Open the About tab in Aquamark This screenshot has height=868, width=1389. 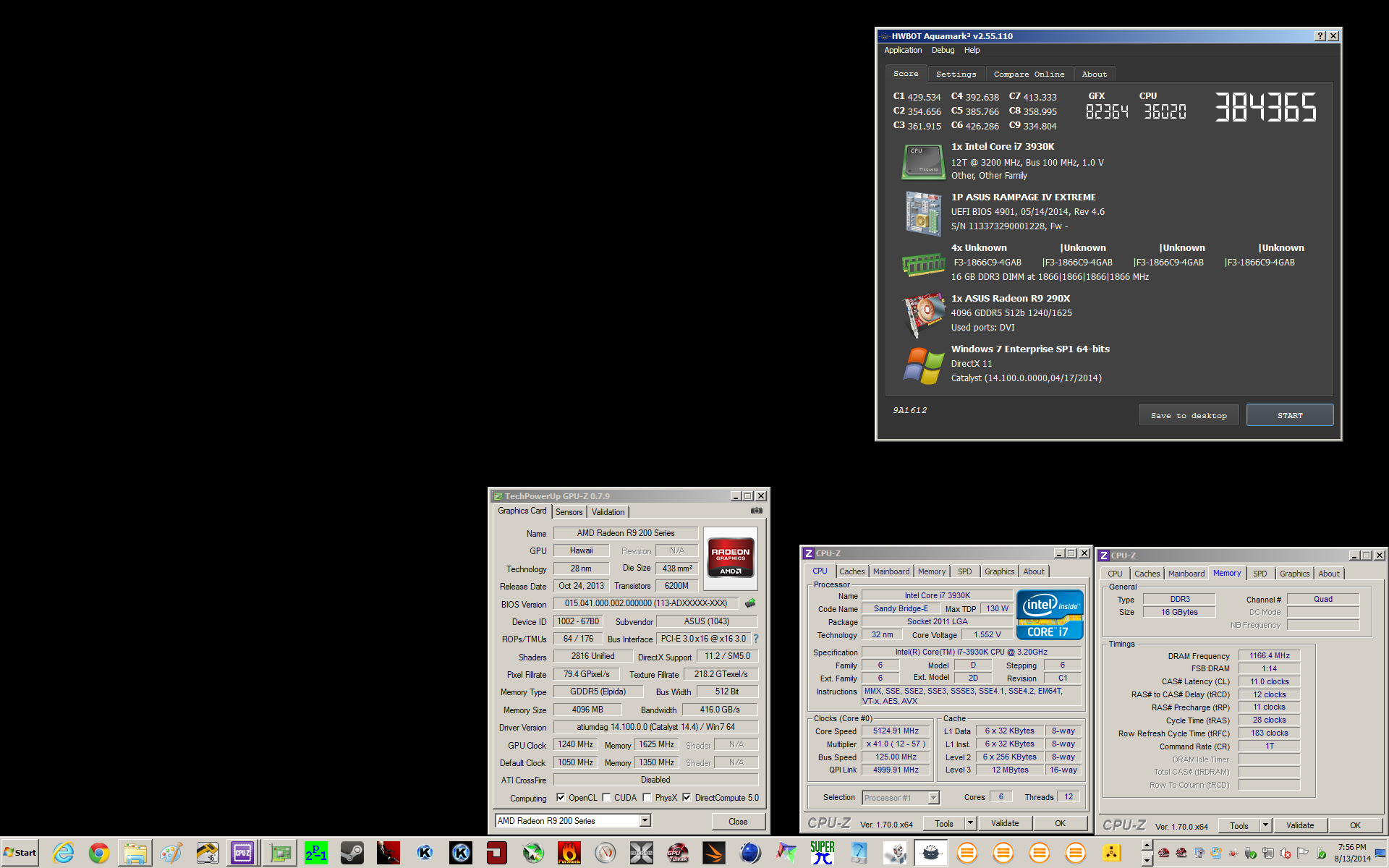1095,74
